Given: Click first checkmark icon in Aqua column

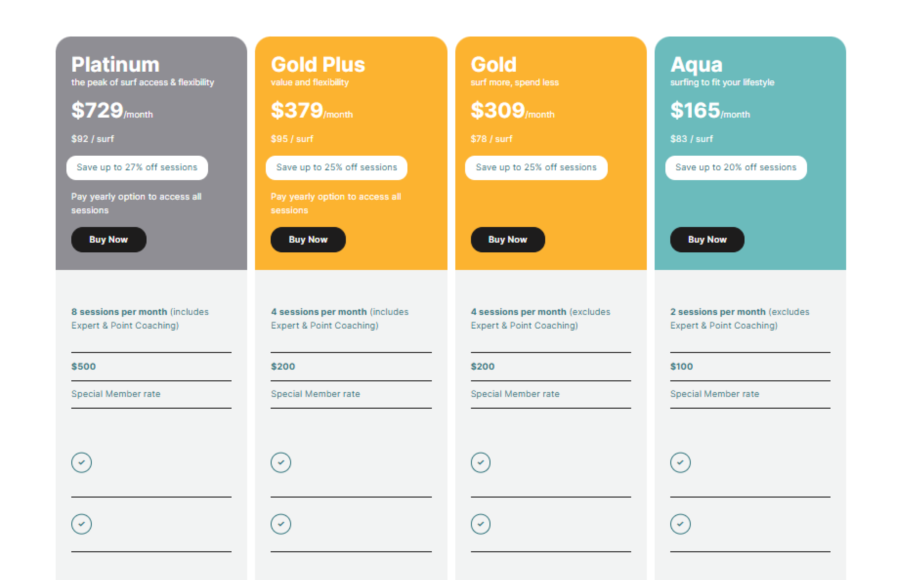Looking at the screenshot, I should [x=680, y=462].
